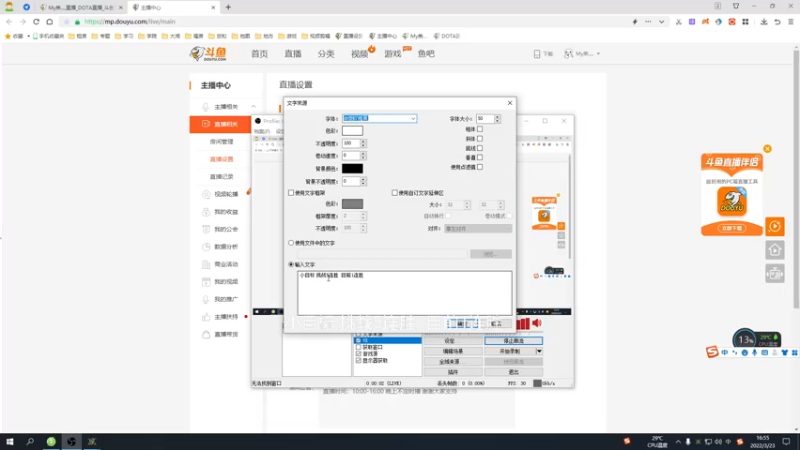Enable the bold checkbox
The image size is (800, 450).
pos(480,129)
